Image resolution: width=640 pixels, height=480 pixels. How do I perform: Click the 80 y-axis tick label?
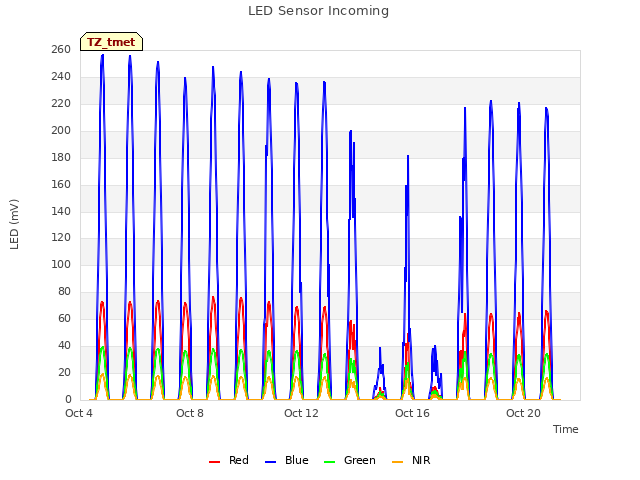tap(64, 291)
